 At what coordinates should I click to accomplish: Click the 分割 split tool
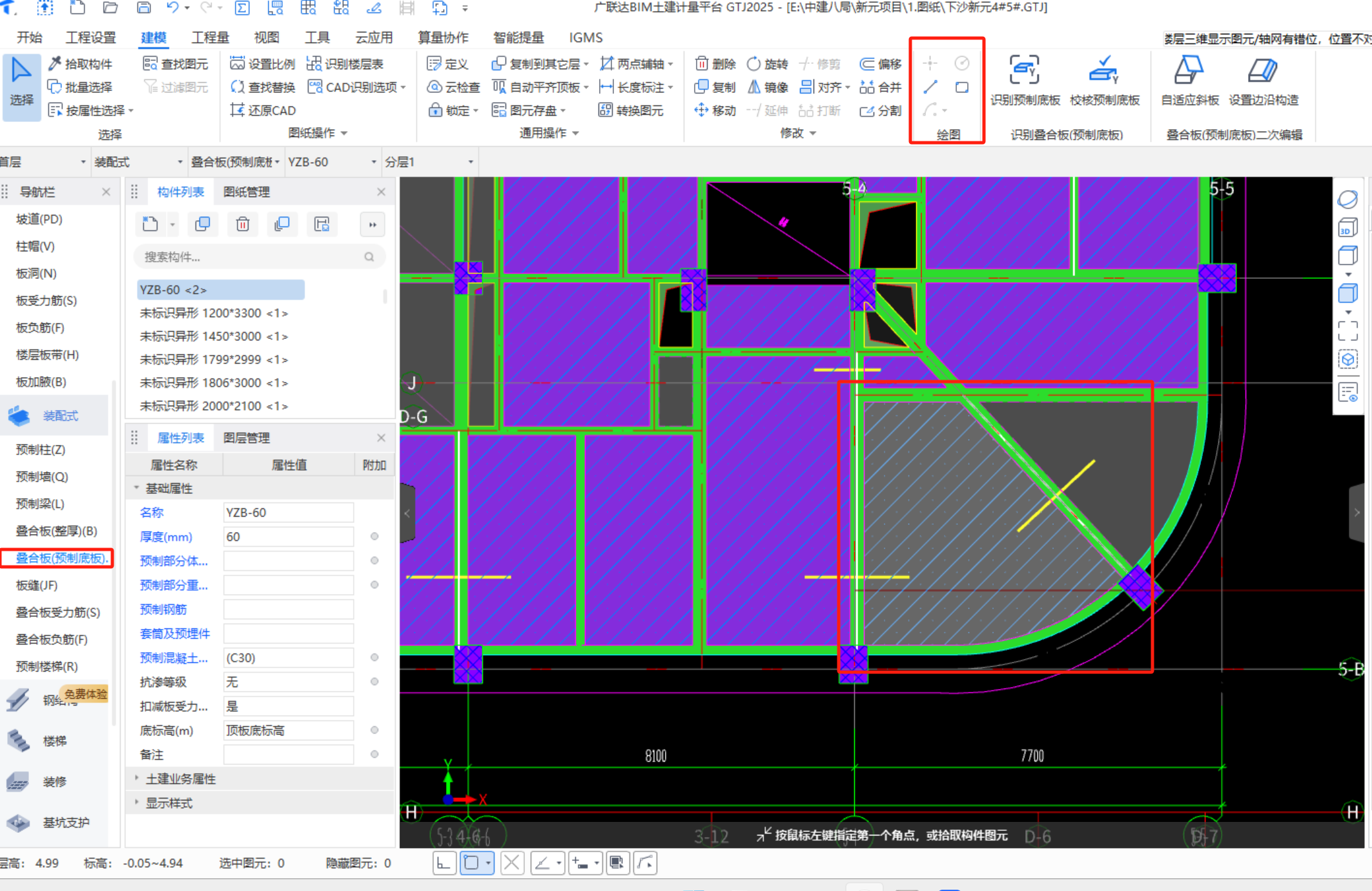(881, 110)
